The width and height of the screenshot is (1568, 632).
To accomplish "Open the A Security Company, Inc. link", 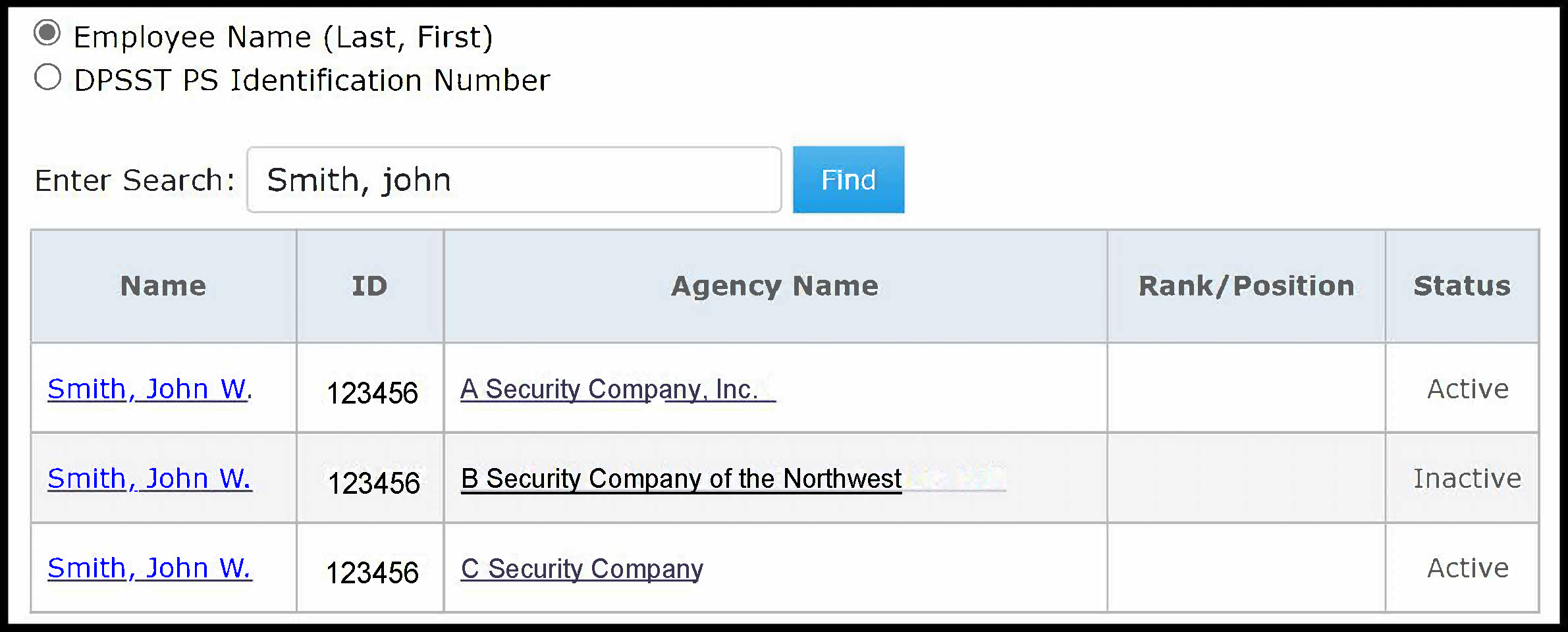I will point(609,389).
